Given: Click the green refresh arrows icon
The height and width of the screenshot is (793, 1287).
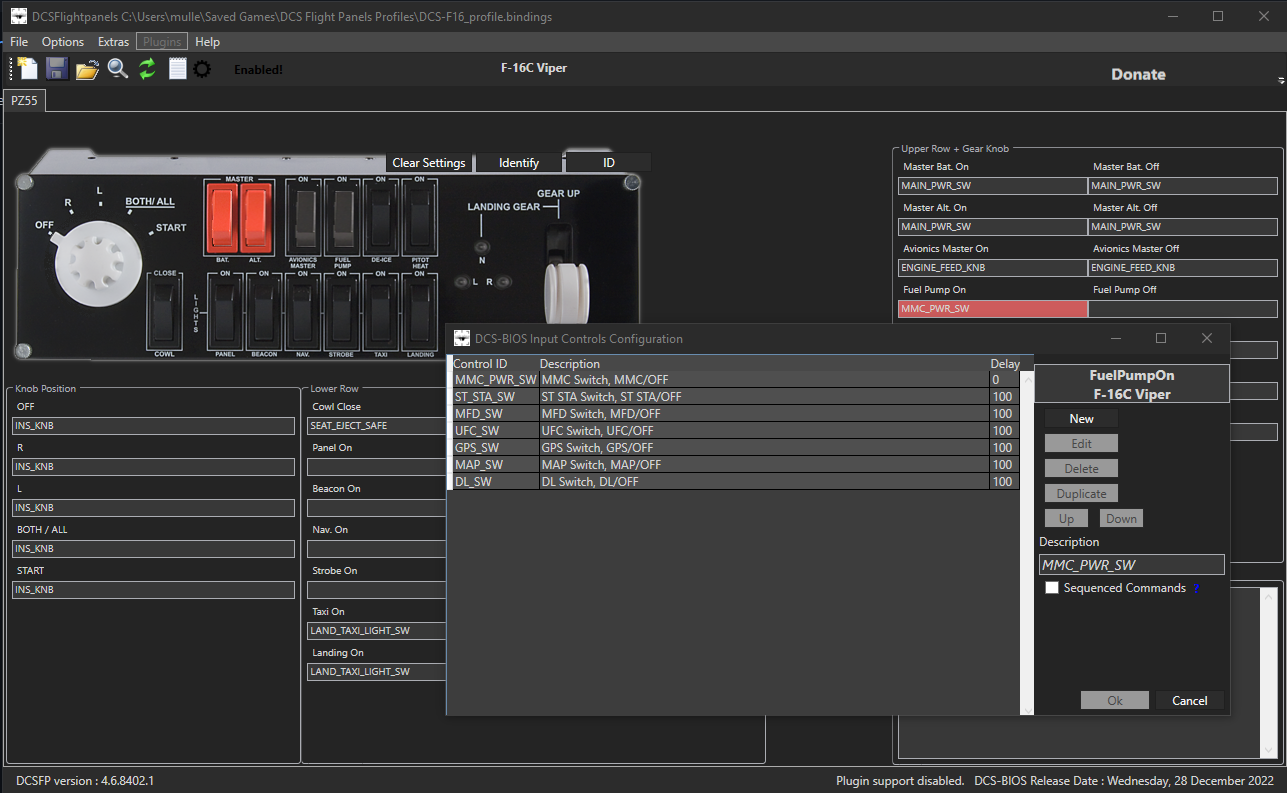Looking at the screenshot, I should pos(148,69).
